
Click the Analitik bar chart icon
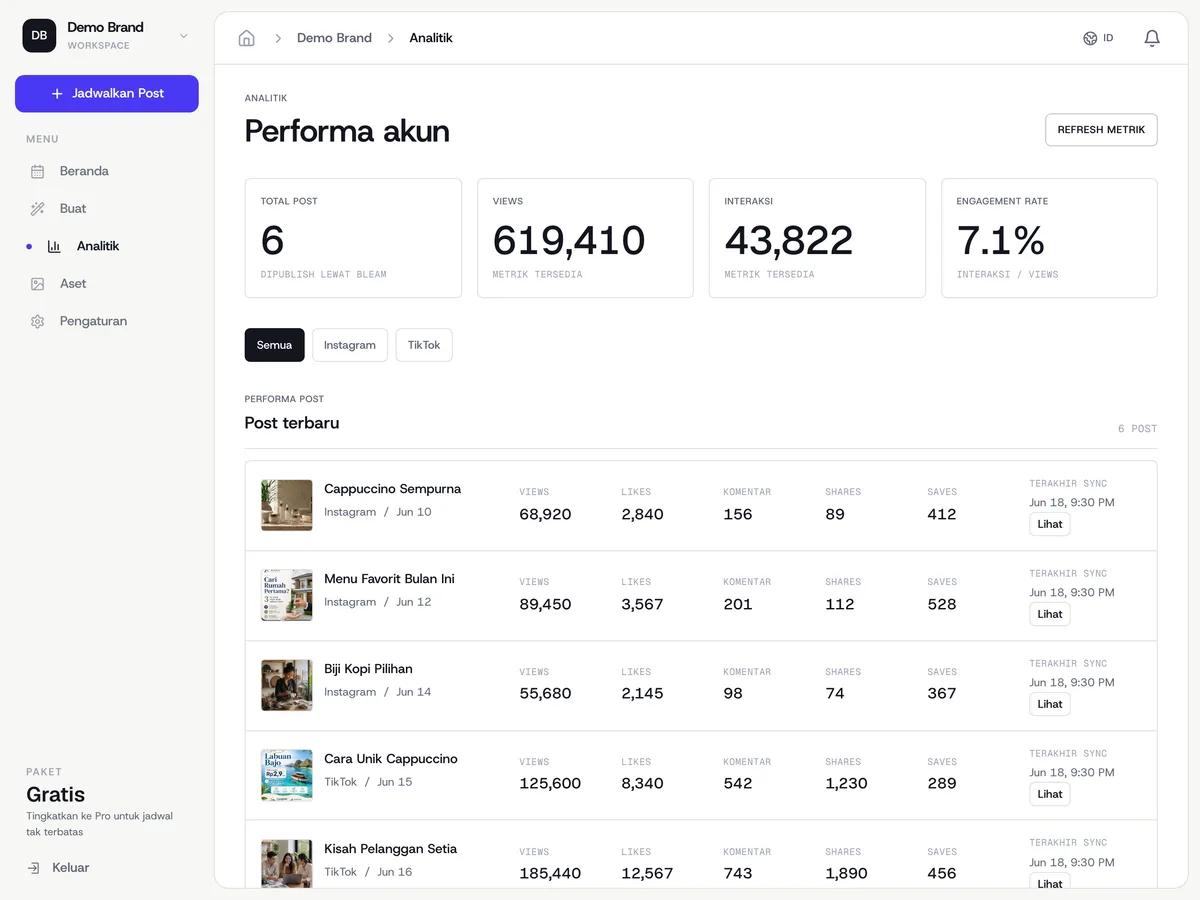[54, 246]
